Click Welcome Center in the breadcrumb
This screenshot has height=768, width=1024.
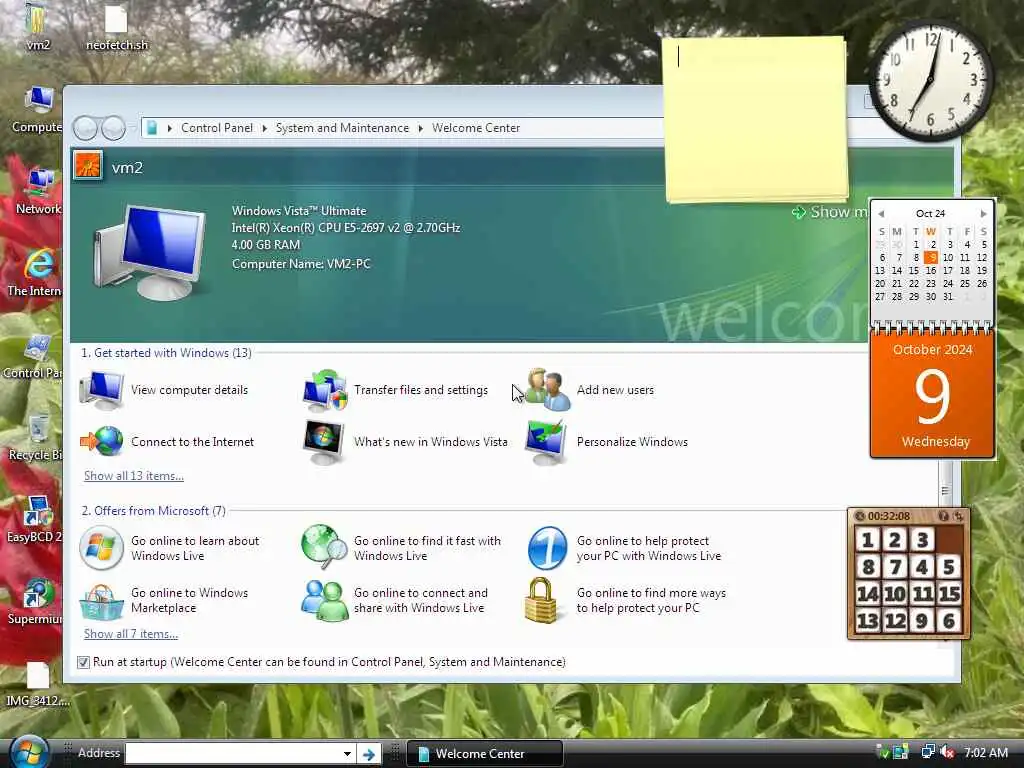coord(476,128)
